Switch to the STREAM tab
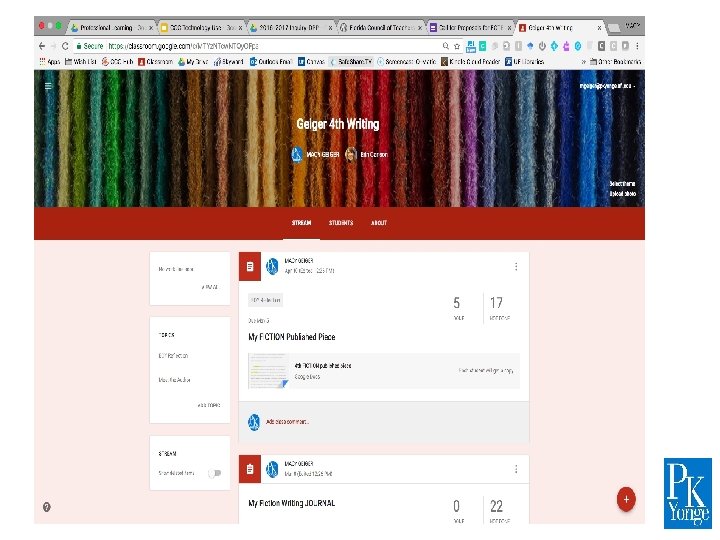 point(301,223)
